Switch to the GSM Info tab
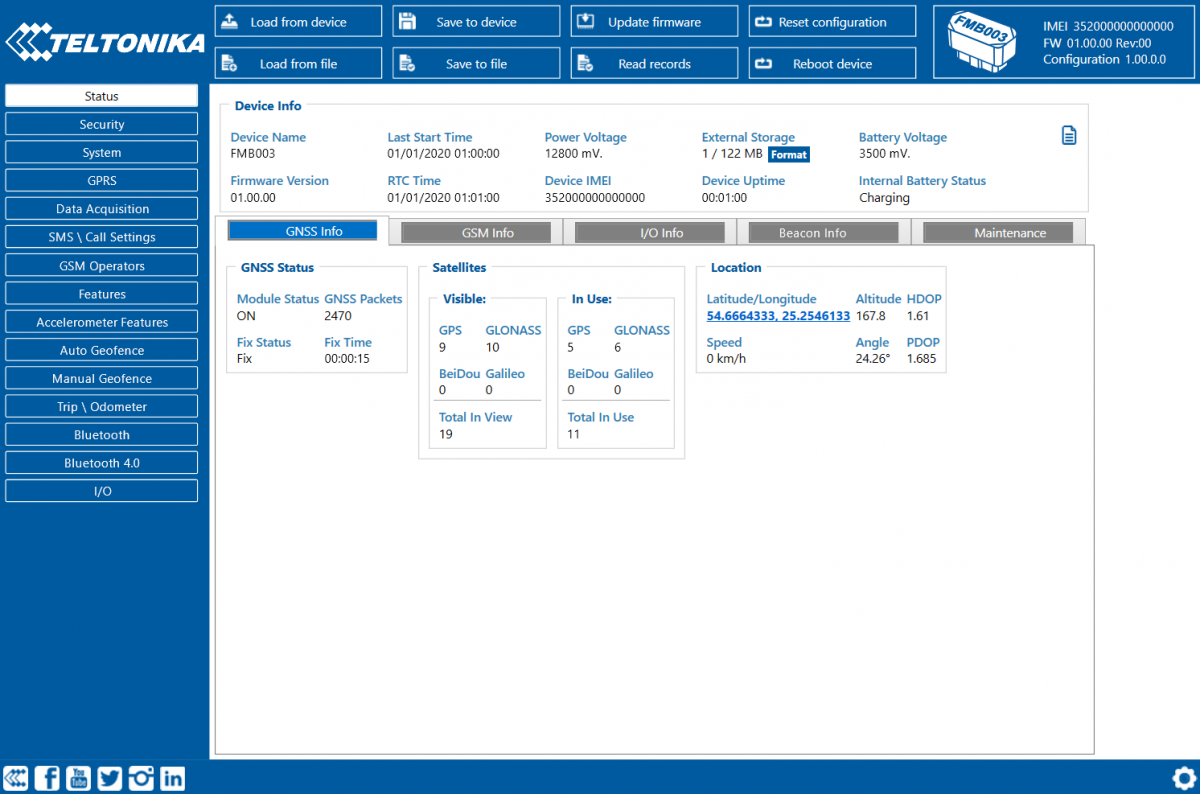Viewport: 1200px width, 794px height. [x=475, y=231]
